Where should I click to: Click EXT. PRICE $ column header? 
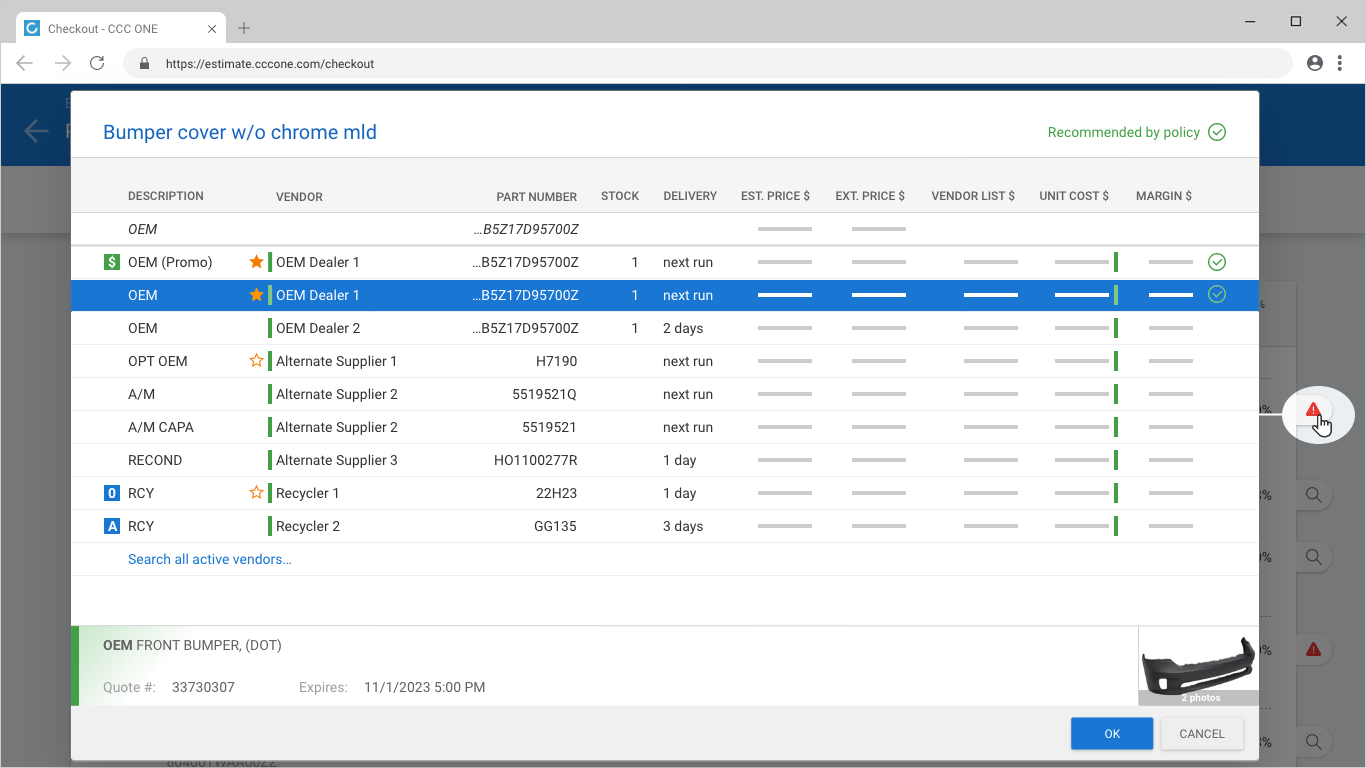click(x=870, y=196)
